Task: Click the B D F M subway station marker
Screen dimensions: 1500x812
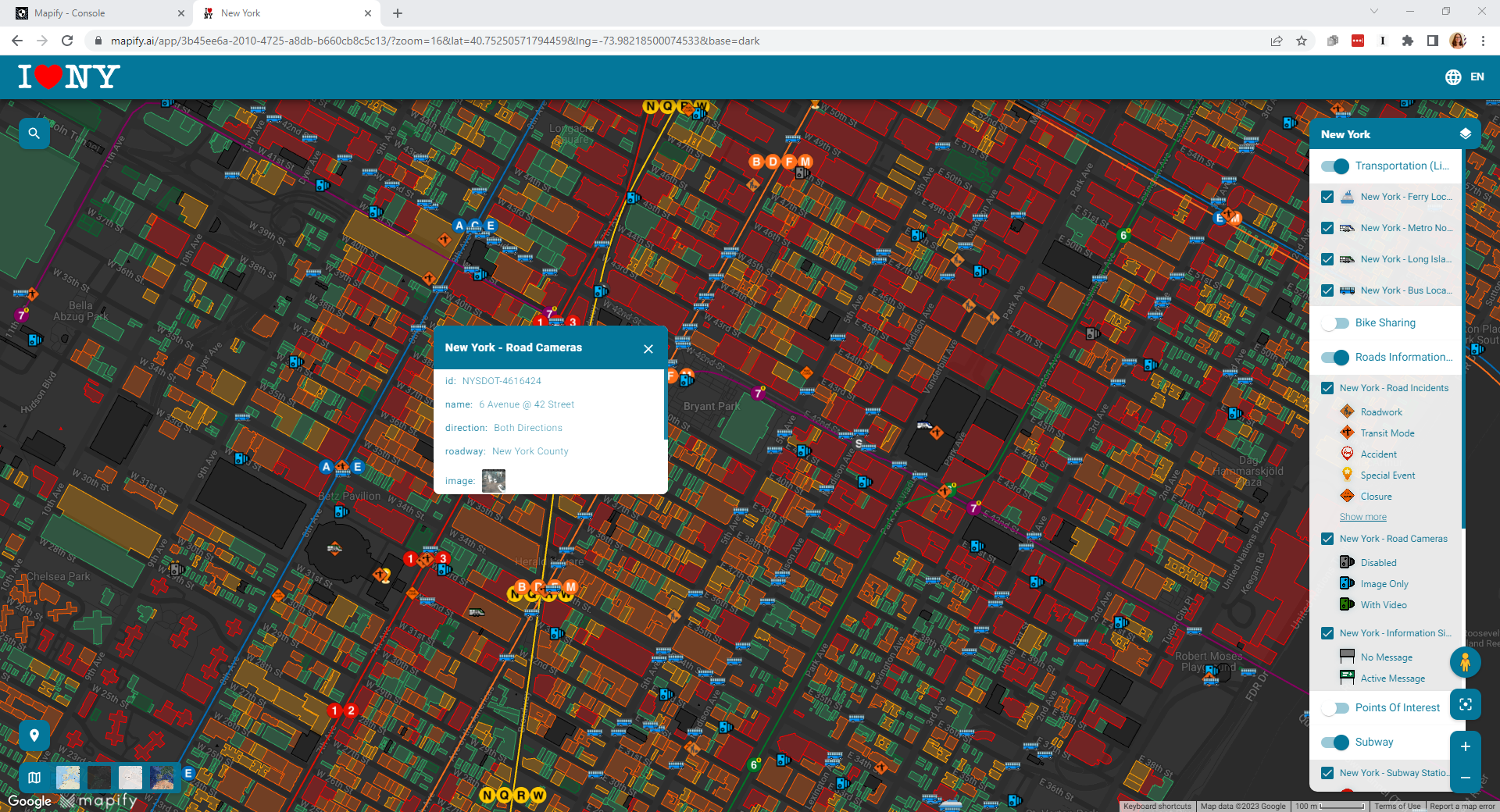Action: (780, 162)
